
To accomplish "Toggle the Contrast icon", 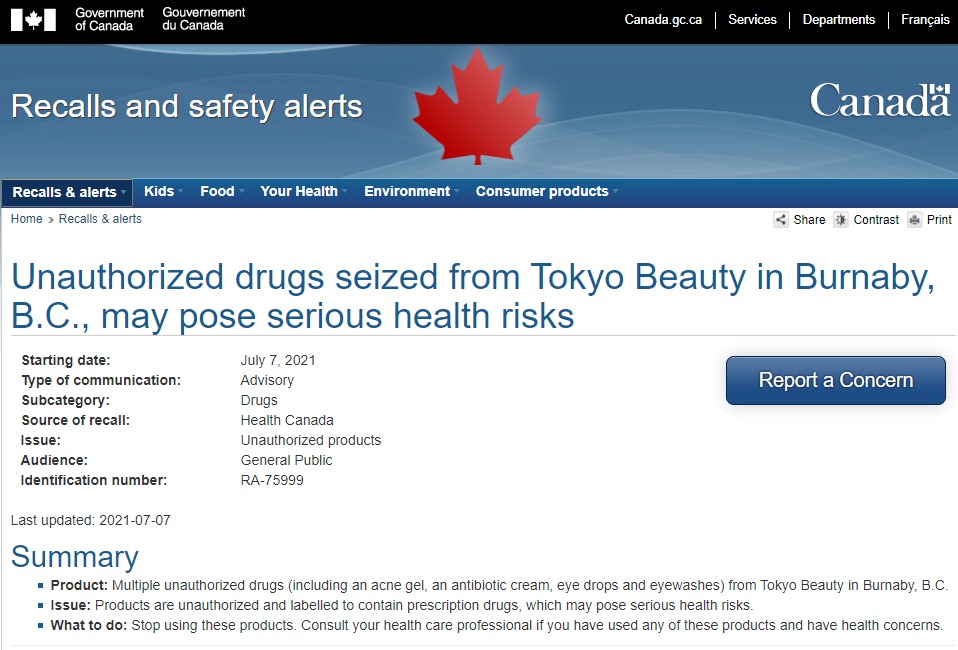I will click(841, 220).
